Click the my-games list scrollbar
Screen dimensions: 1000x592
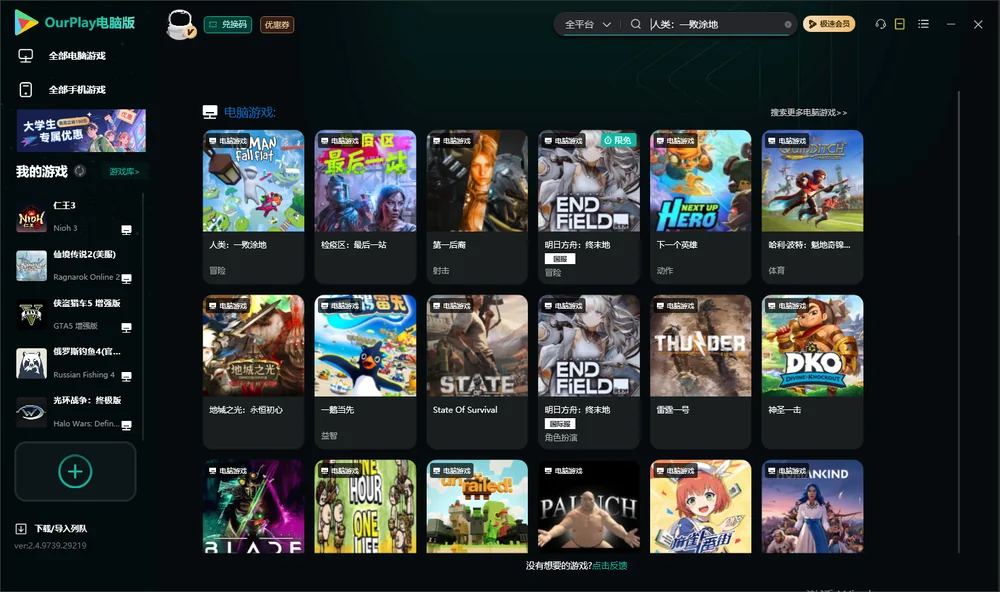coord(143,316)
